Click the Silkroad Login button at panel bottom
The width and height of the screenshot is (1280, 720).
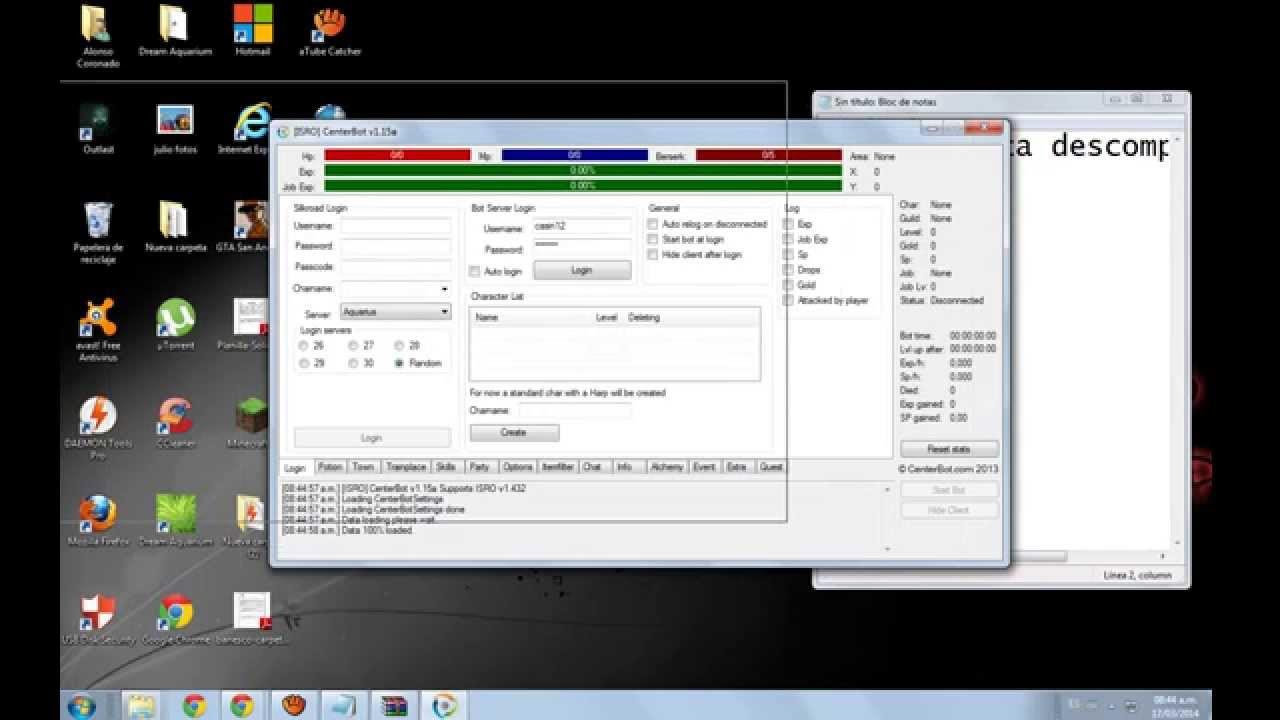click(x=372, y=438)
